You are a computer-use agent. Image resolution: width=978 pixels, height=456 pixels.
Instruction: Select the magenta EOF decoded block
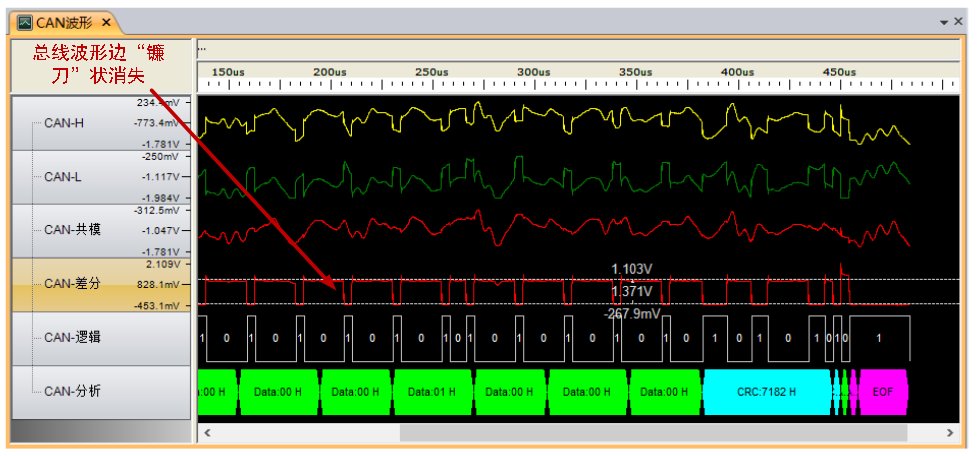click(882, 392)
